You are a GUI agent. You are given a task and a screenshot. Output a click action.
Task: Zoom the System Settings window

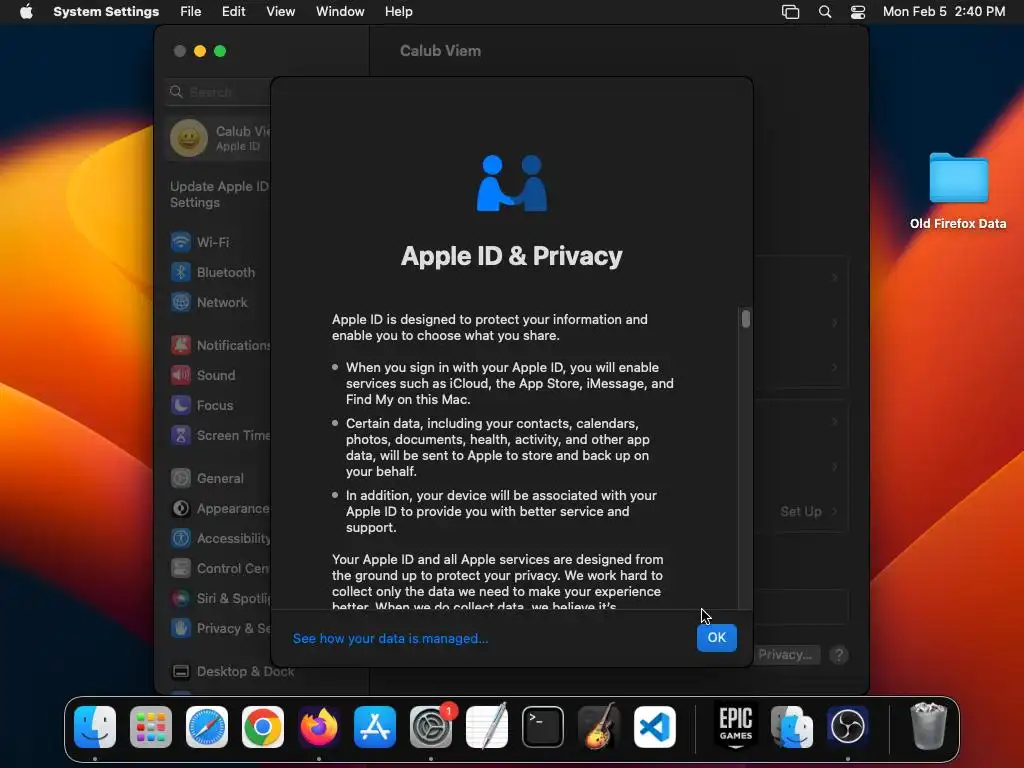point(220,51)
